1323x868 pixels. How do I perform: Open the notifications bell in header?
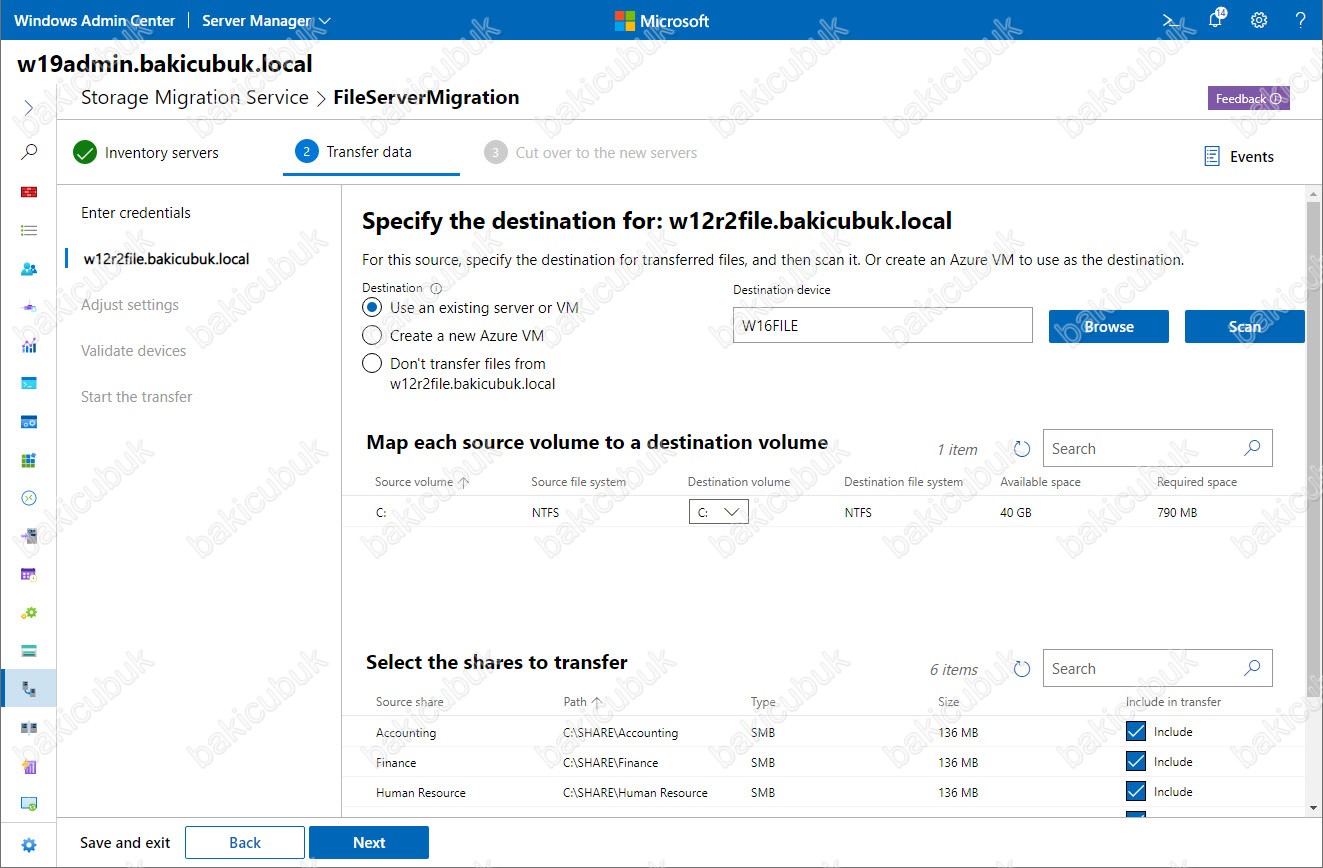pyautogui.click(x=1215, y=20)
